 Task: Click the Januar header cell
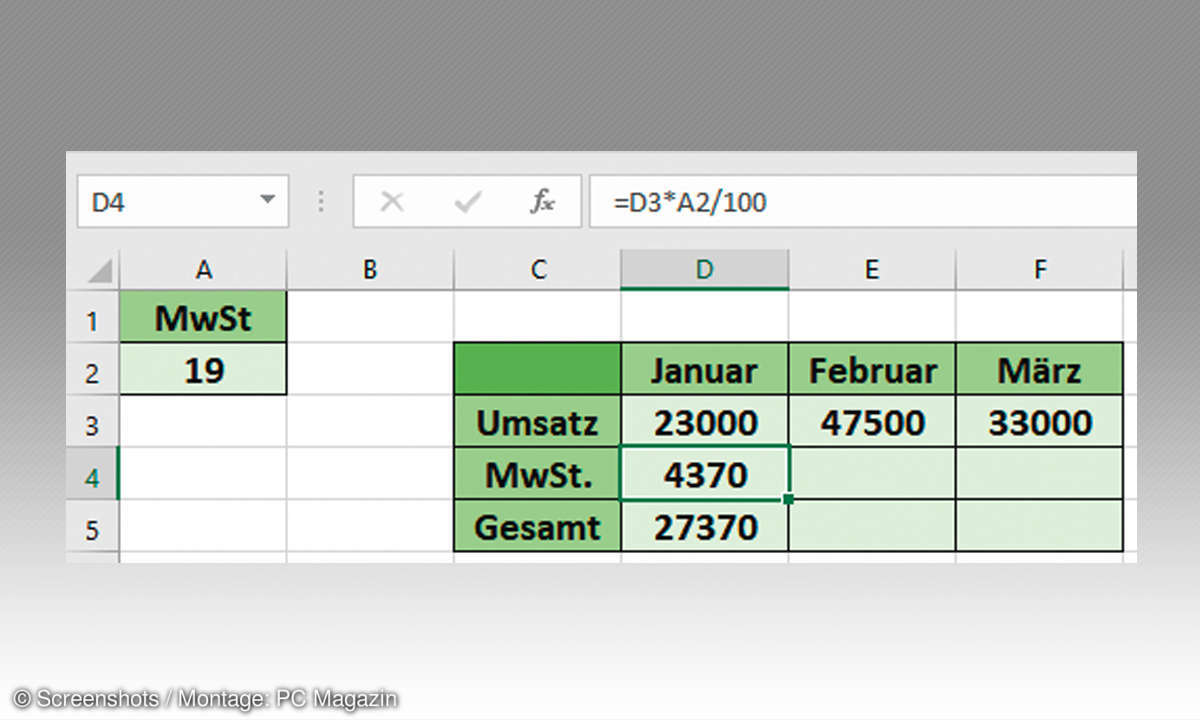pos(705,370)
